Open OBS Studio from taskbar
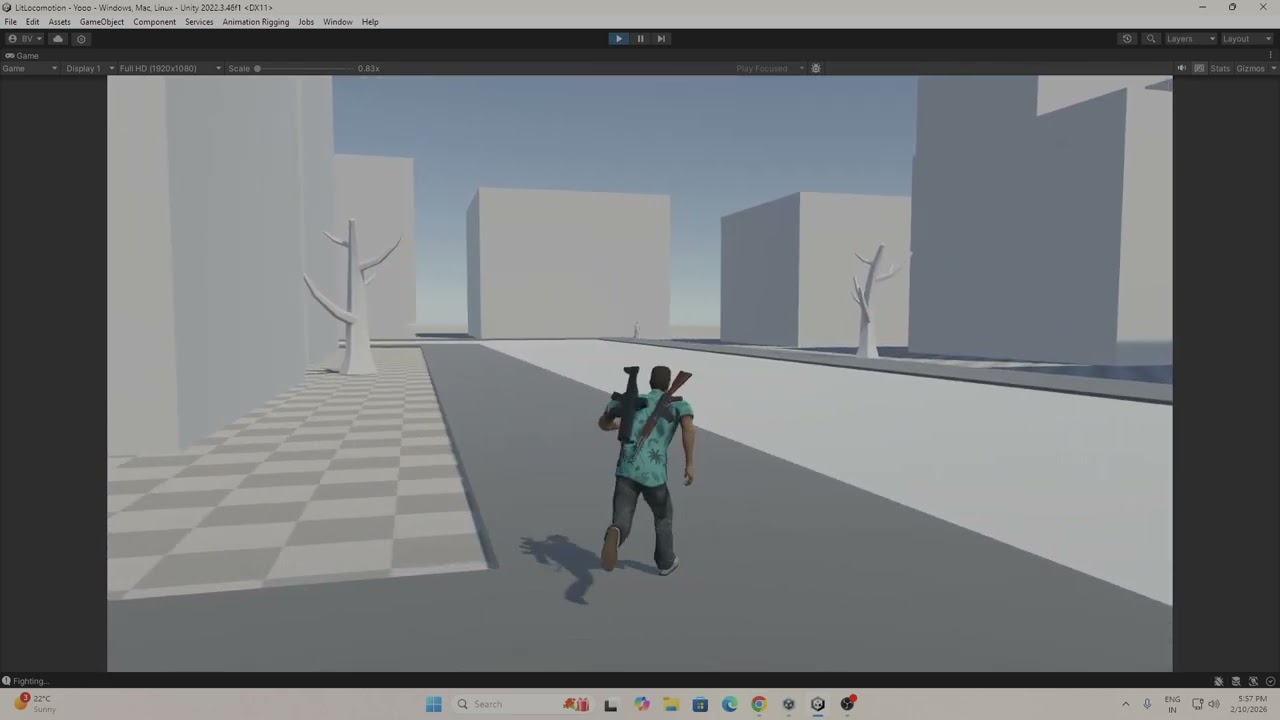Viewport: 1280px width, 720px height. (847, 704)
